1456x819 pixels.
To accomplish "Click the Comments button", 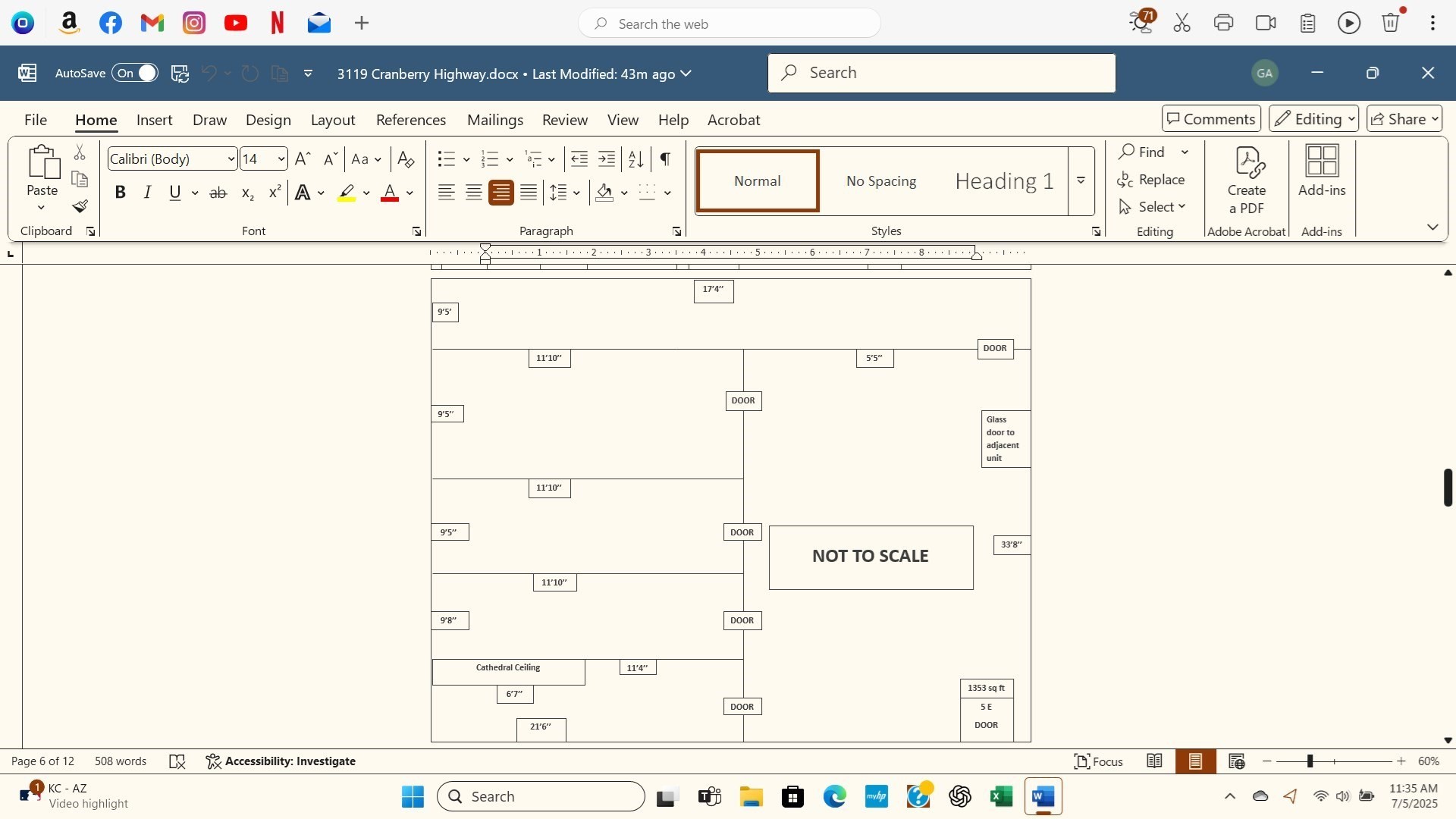I will click(1210, 119).
